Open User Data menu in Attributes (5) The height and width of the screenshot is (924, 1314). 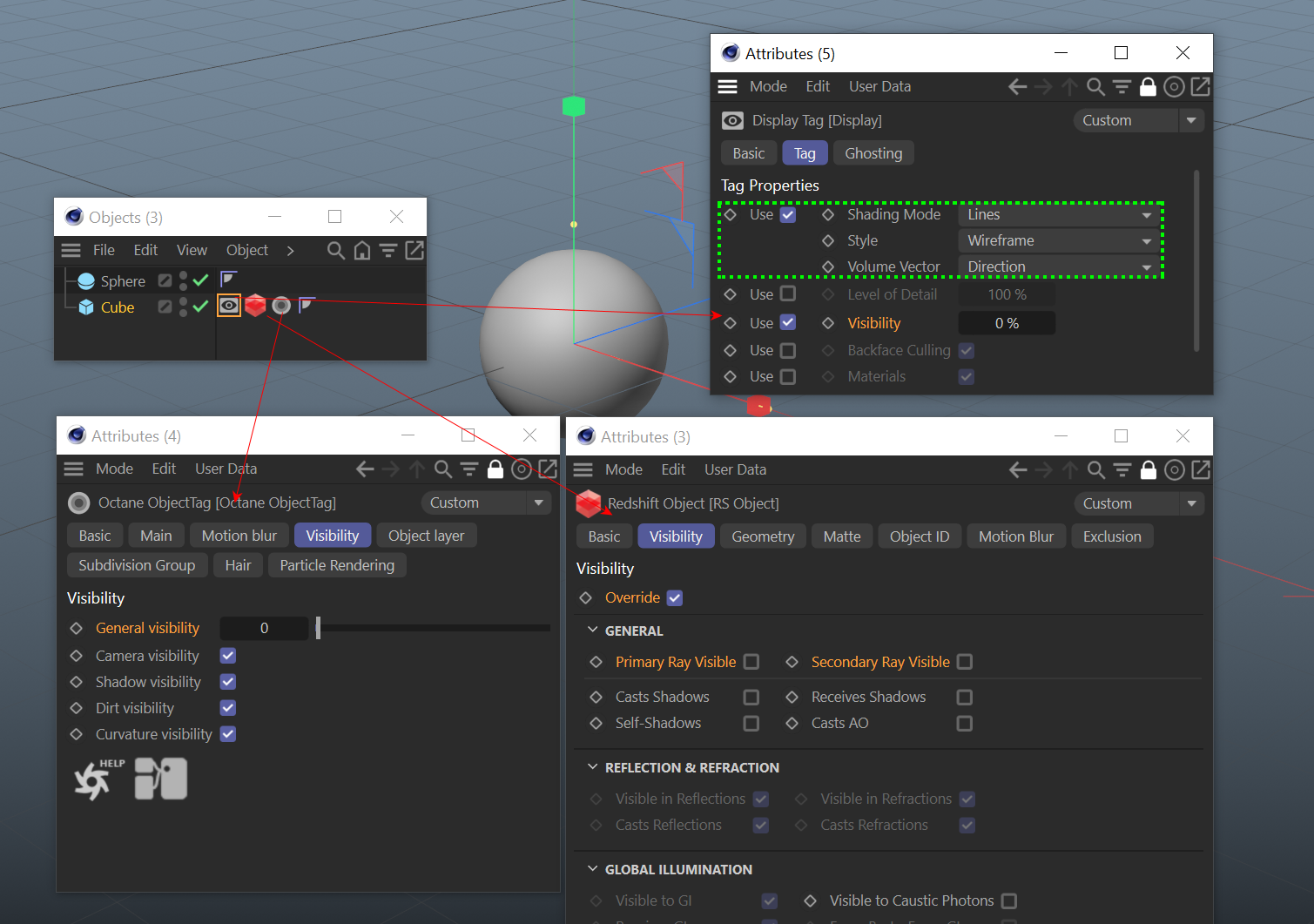(879, 86)
